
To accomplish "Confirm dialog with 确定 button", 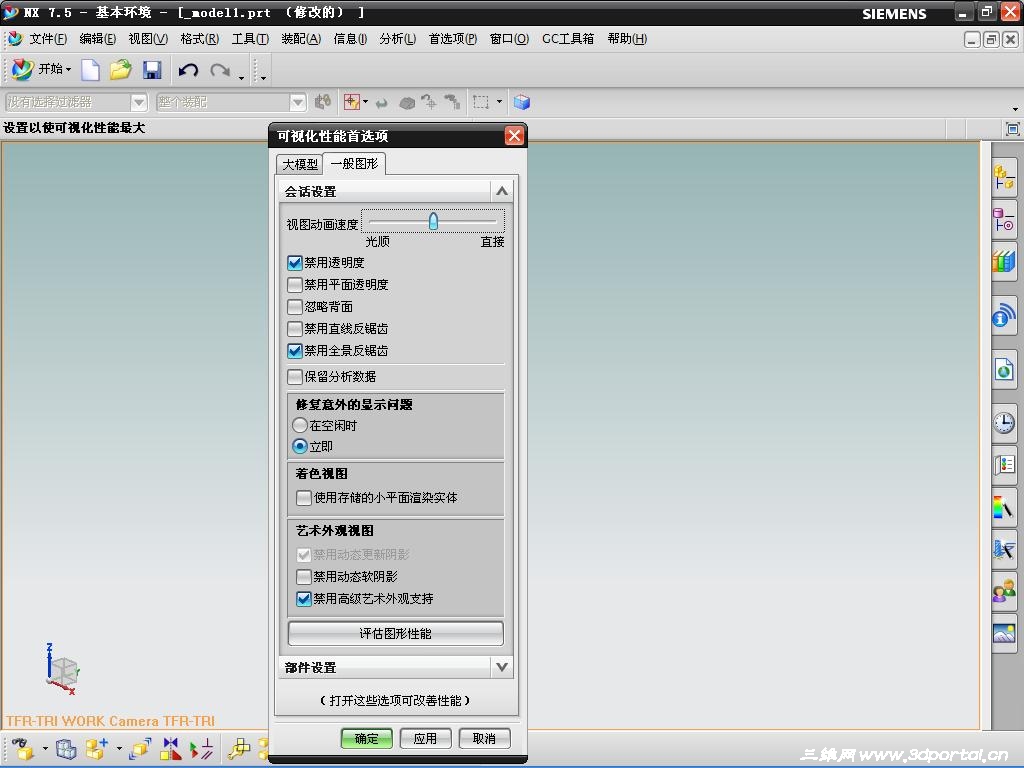I will [366, 739].
